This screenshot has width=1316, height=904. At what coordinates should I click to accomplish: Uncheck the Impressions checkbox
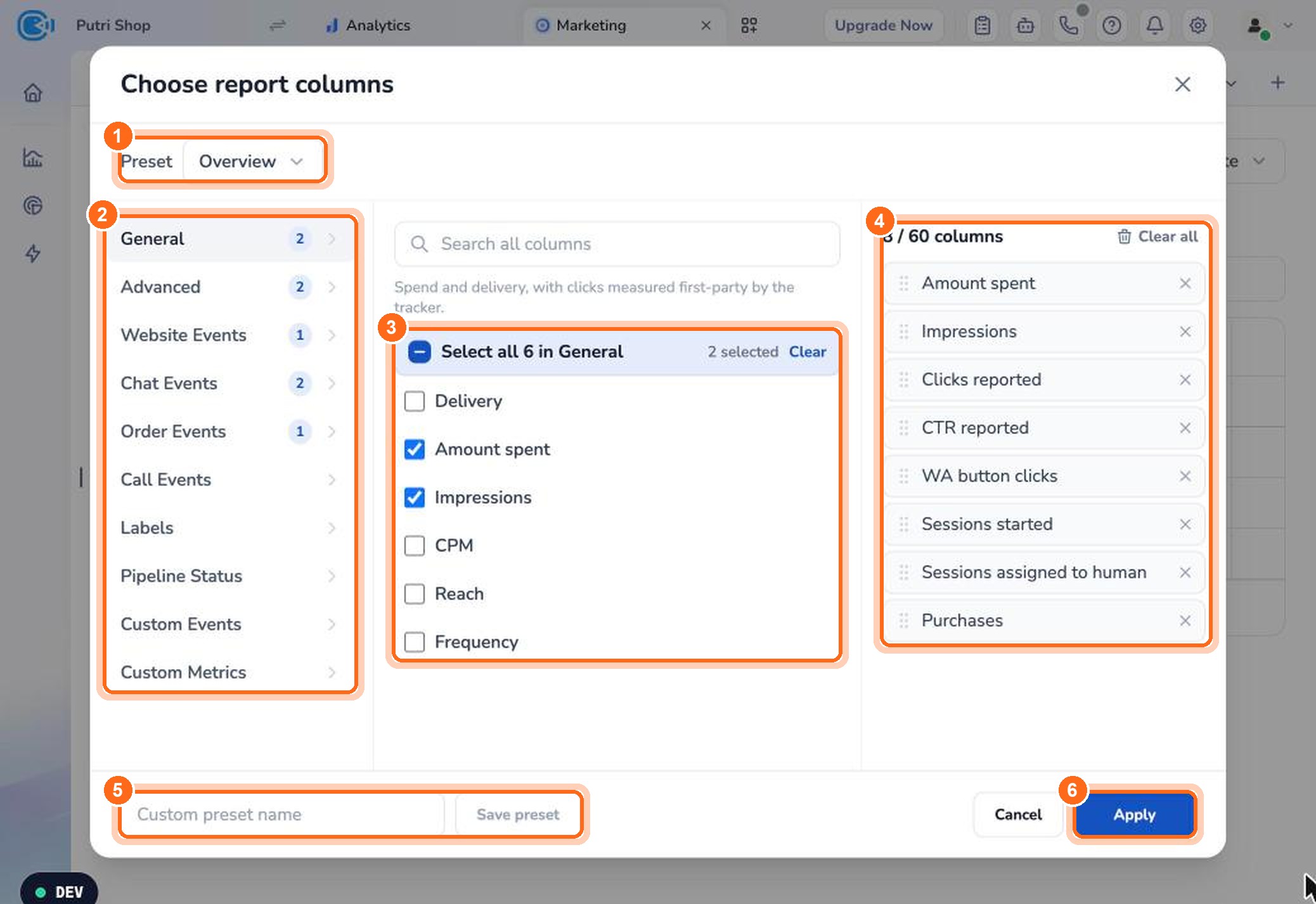click(x=415, y=498)
